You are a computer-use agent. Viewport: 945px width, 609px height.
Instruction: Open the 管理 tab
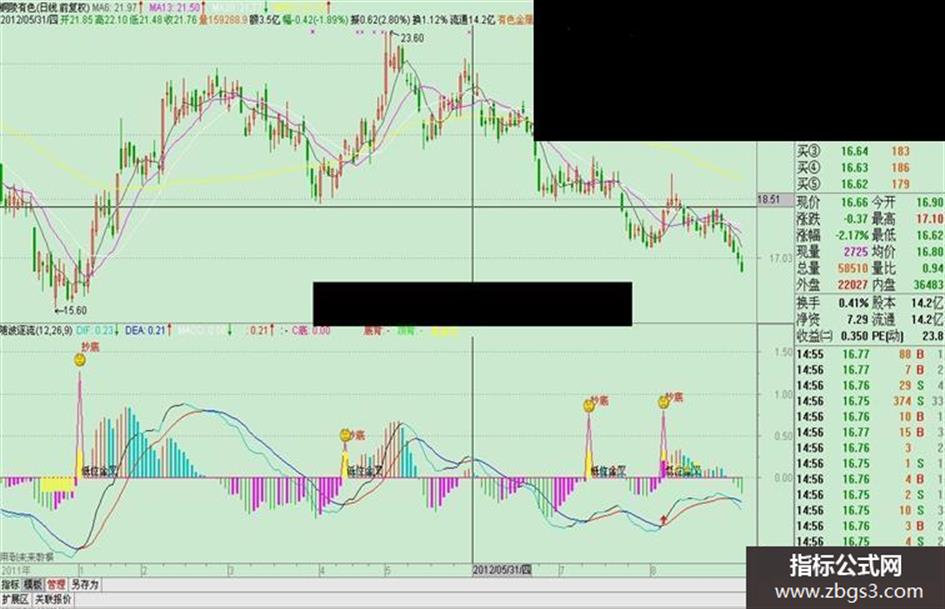56,584
